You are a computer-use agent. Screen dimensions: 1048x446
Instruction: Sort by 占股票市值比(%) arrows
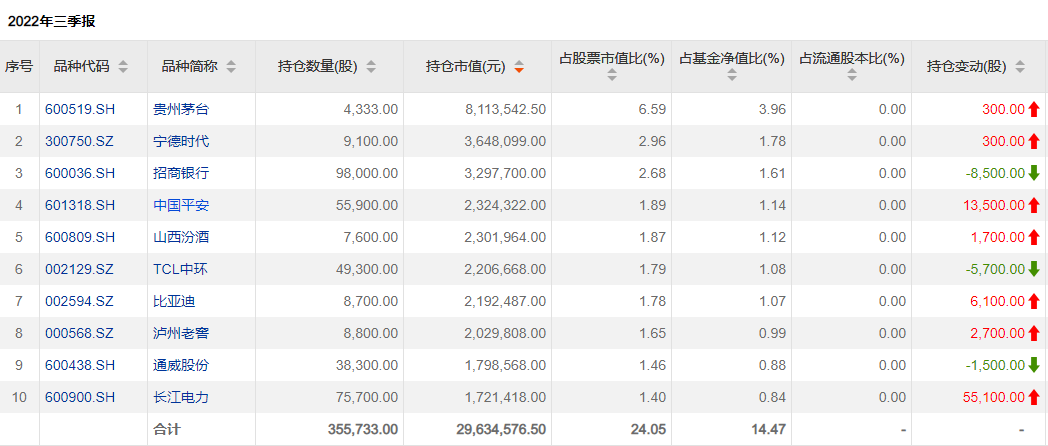click(612, 76)
